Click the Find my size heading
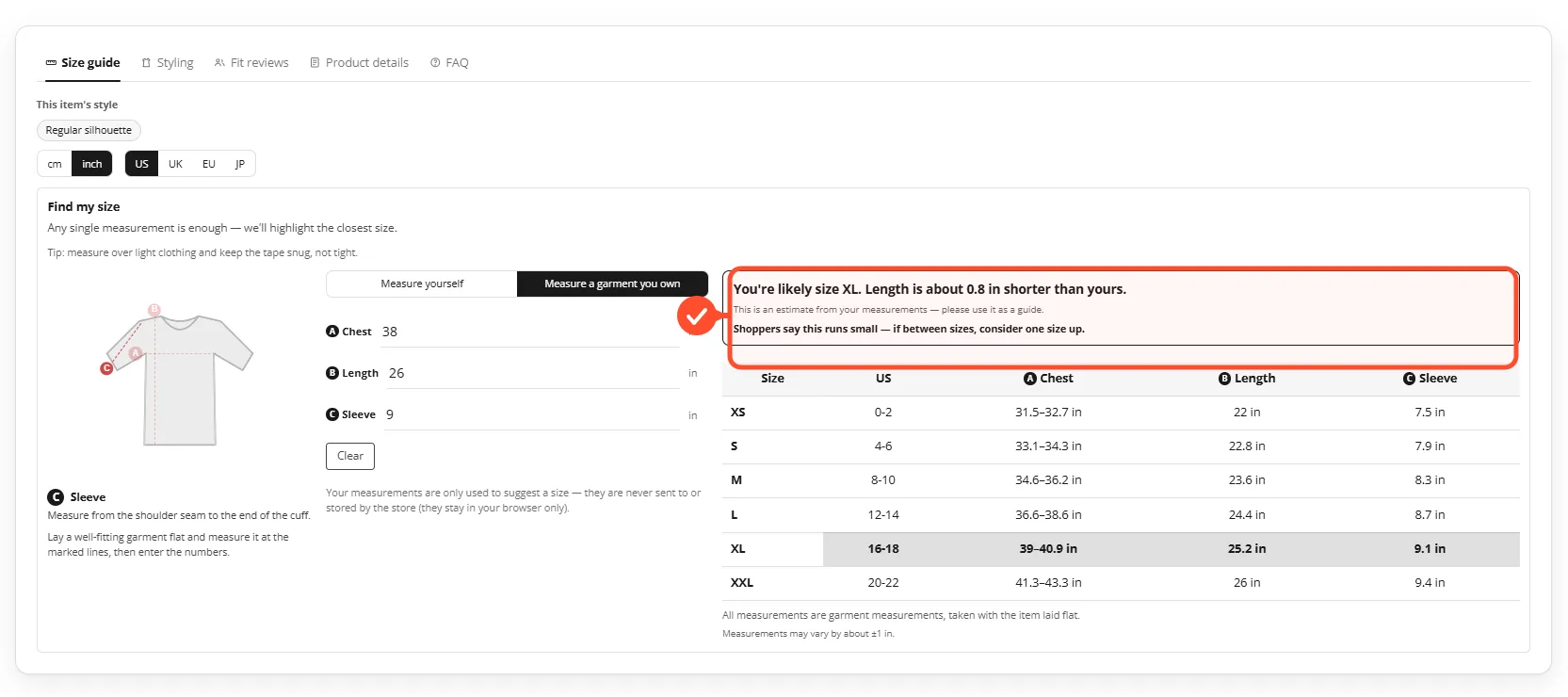Screen dimensions: 1568x697 tap(84, 207)
